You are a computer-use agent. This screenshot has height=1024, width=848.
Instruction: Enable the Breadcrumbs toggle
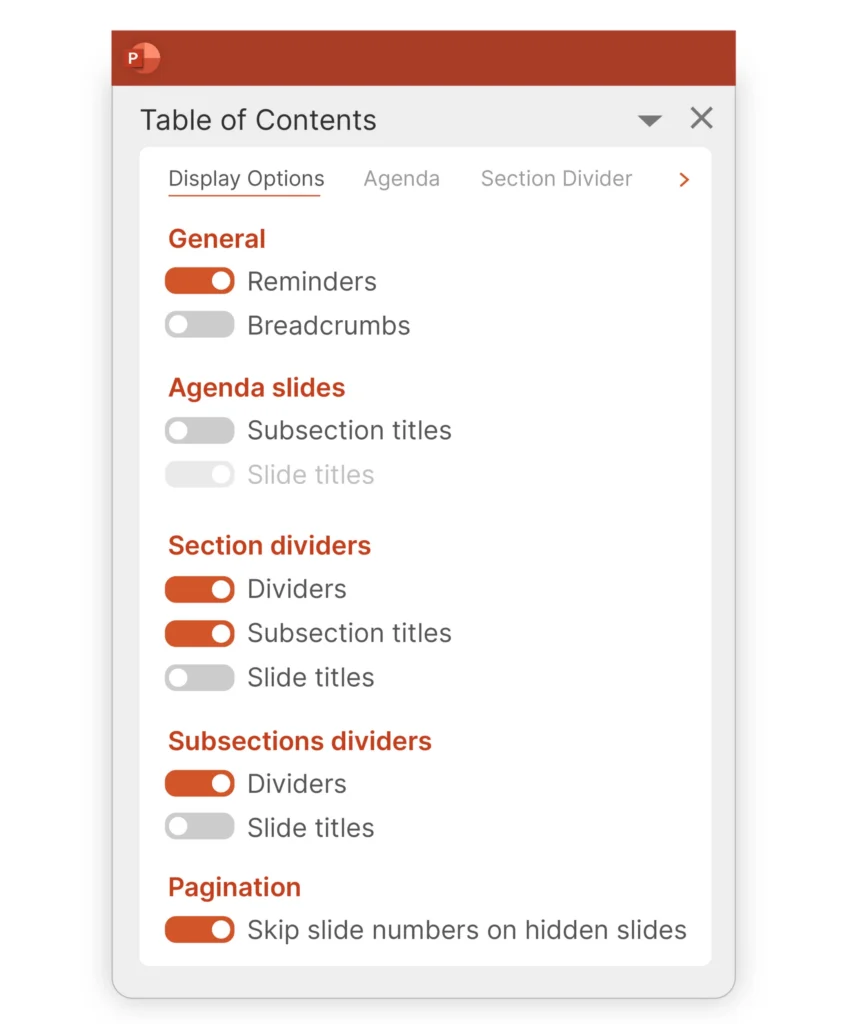click(x=199, y=324)
